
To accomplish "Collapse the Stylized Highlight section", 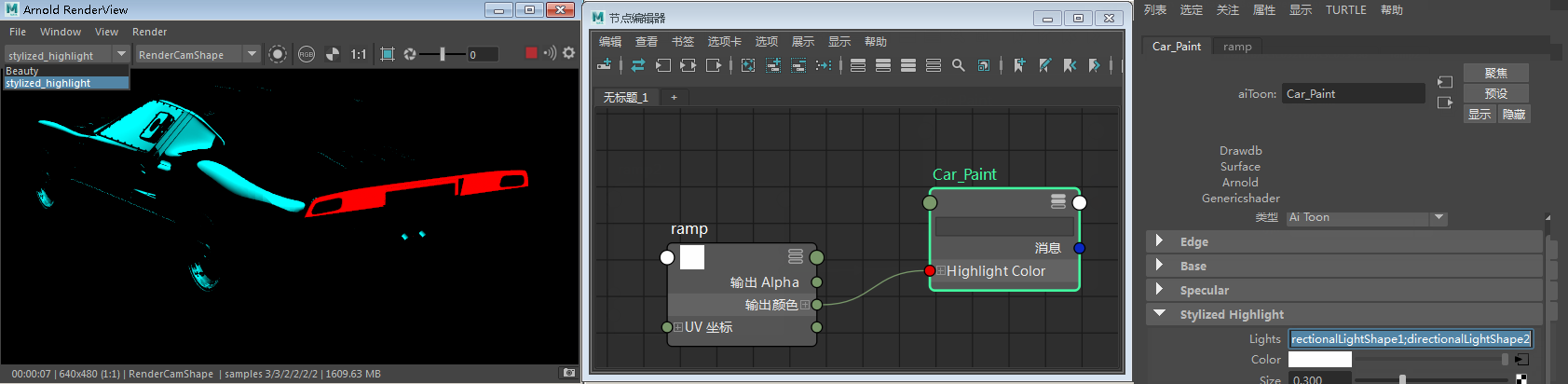I will [1159, 313].
